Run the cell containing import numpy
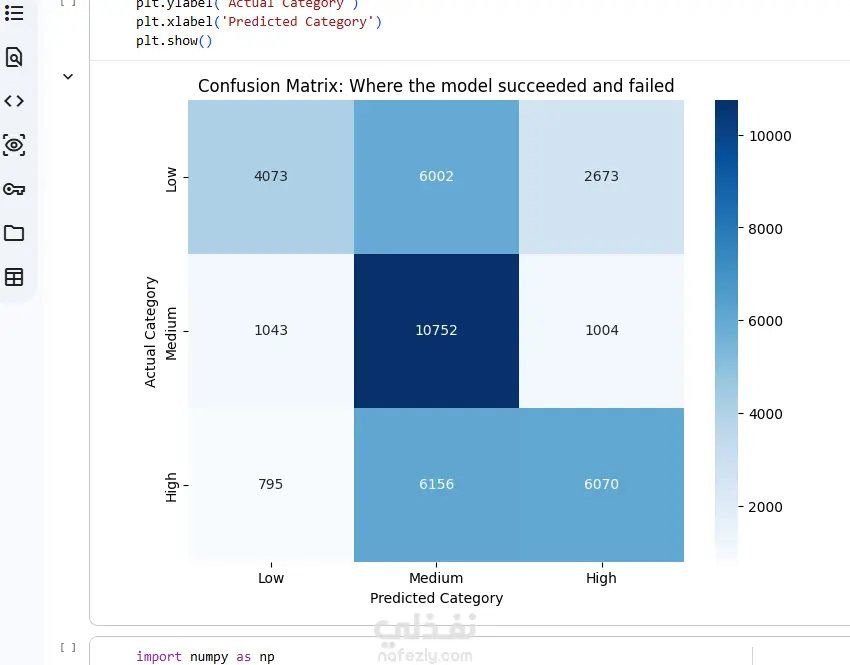Image resolution: width=850 pixels, height=665 pixels. point(68,647)
